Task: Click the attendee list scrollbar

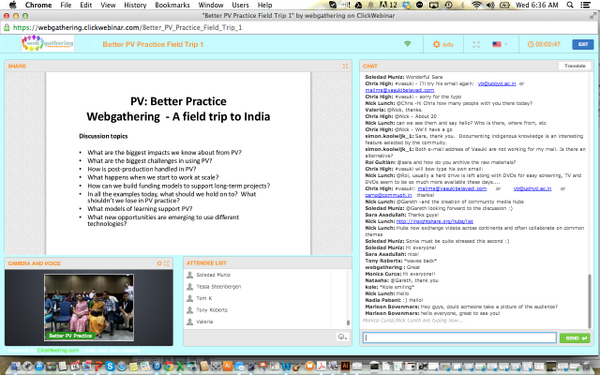Action: [348, 323]
